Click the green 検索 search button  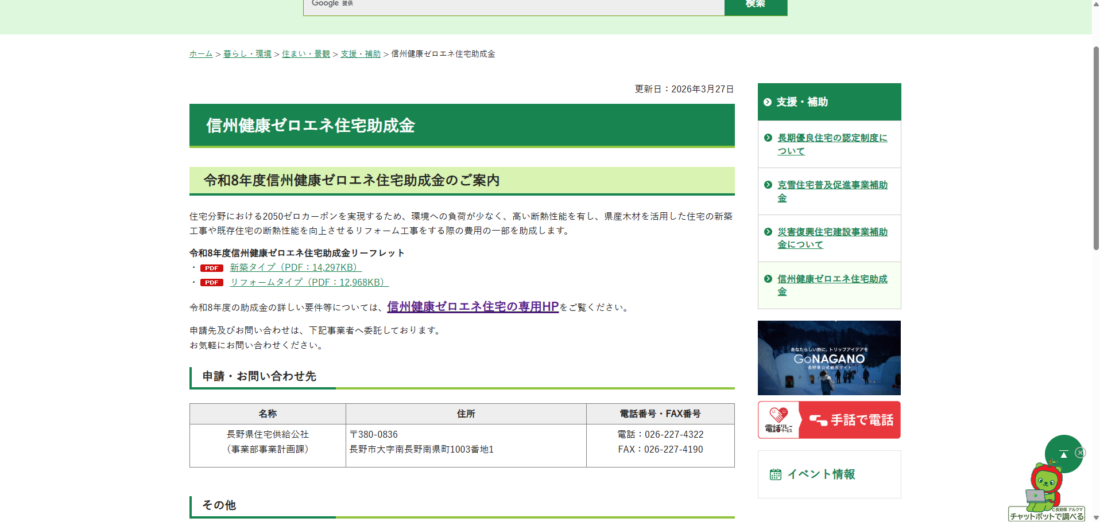pyautogui.click(x=755, y=5)
